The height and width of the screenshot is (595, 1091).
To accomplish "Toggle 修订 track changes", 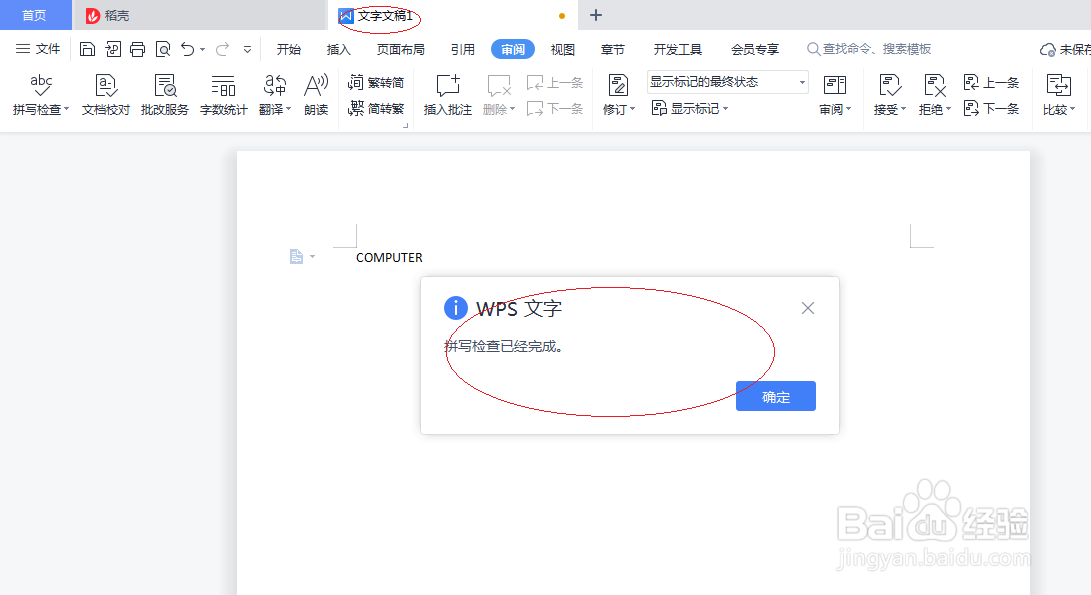I will [618, 94].
